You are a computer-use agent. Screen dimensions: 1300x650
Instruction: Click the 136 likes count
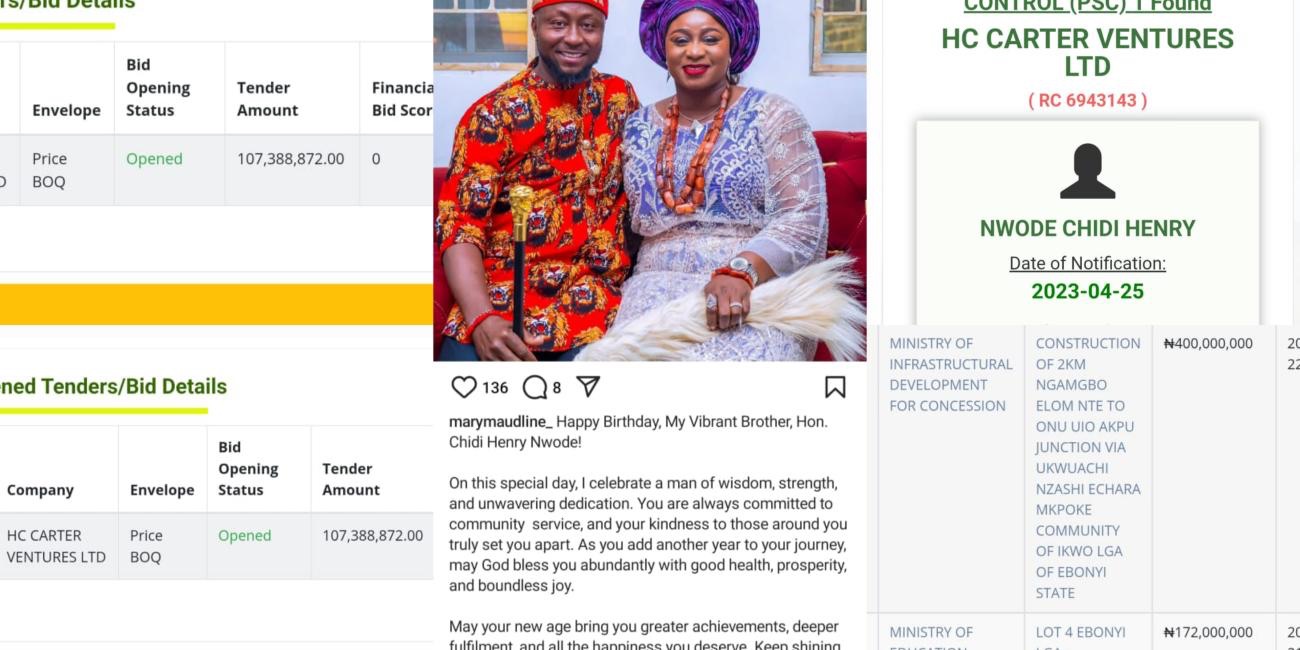coord(495,388)
